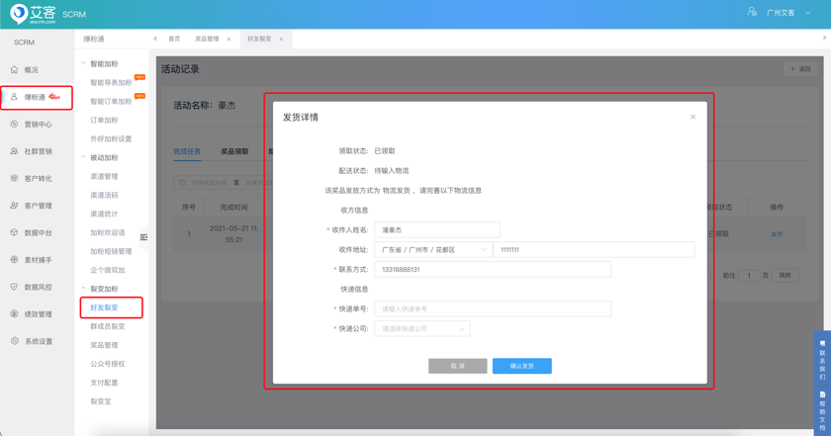Open 营销中心 marketing center sidebar icon
This screenshot has width=832, height=436.
coord(14,124)
